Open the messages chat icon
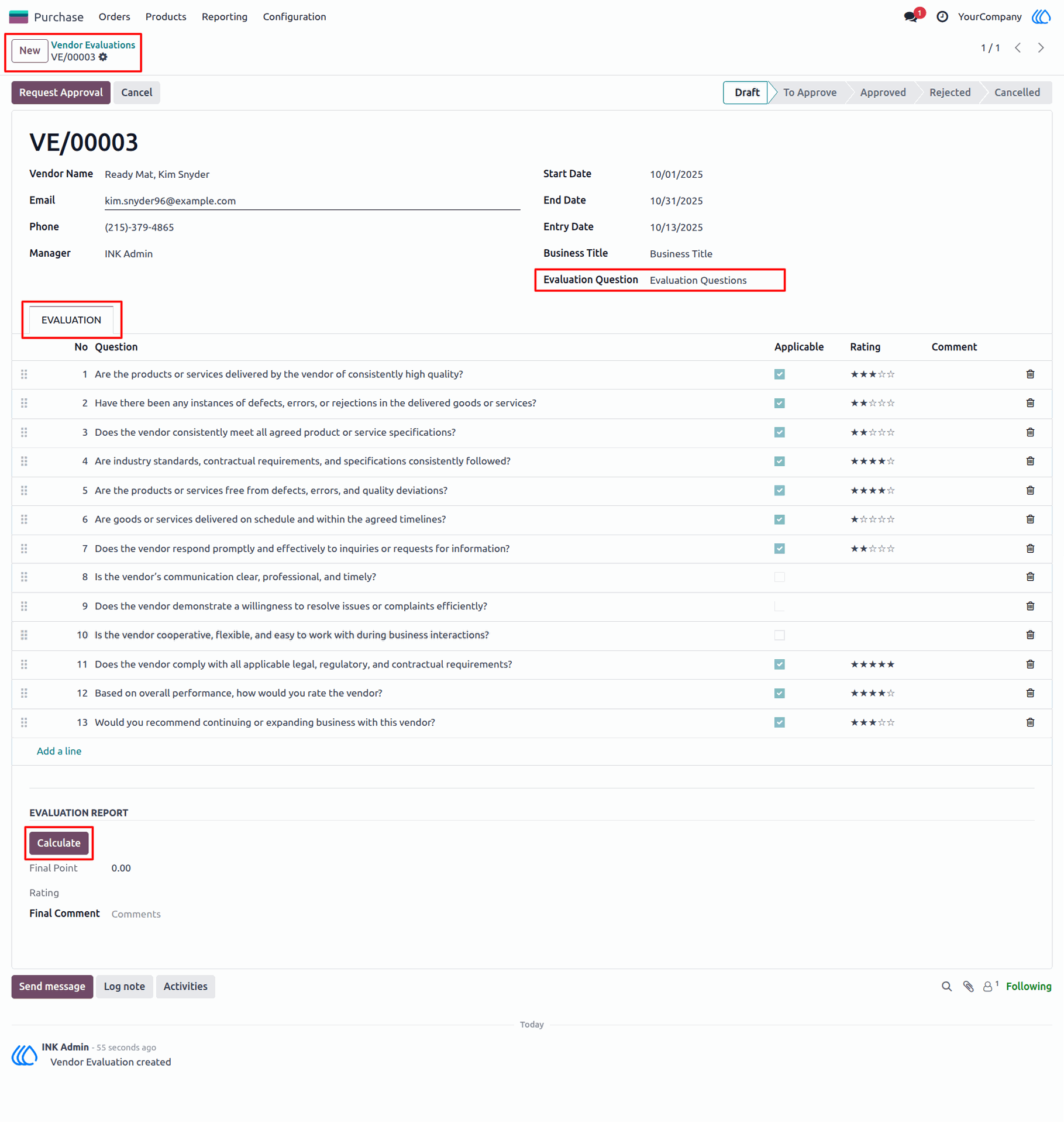 point(910,17)
